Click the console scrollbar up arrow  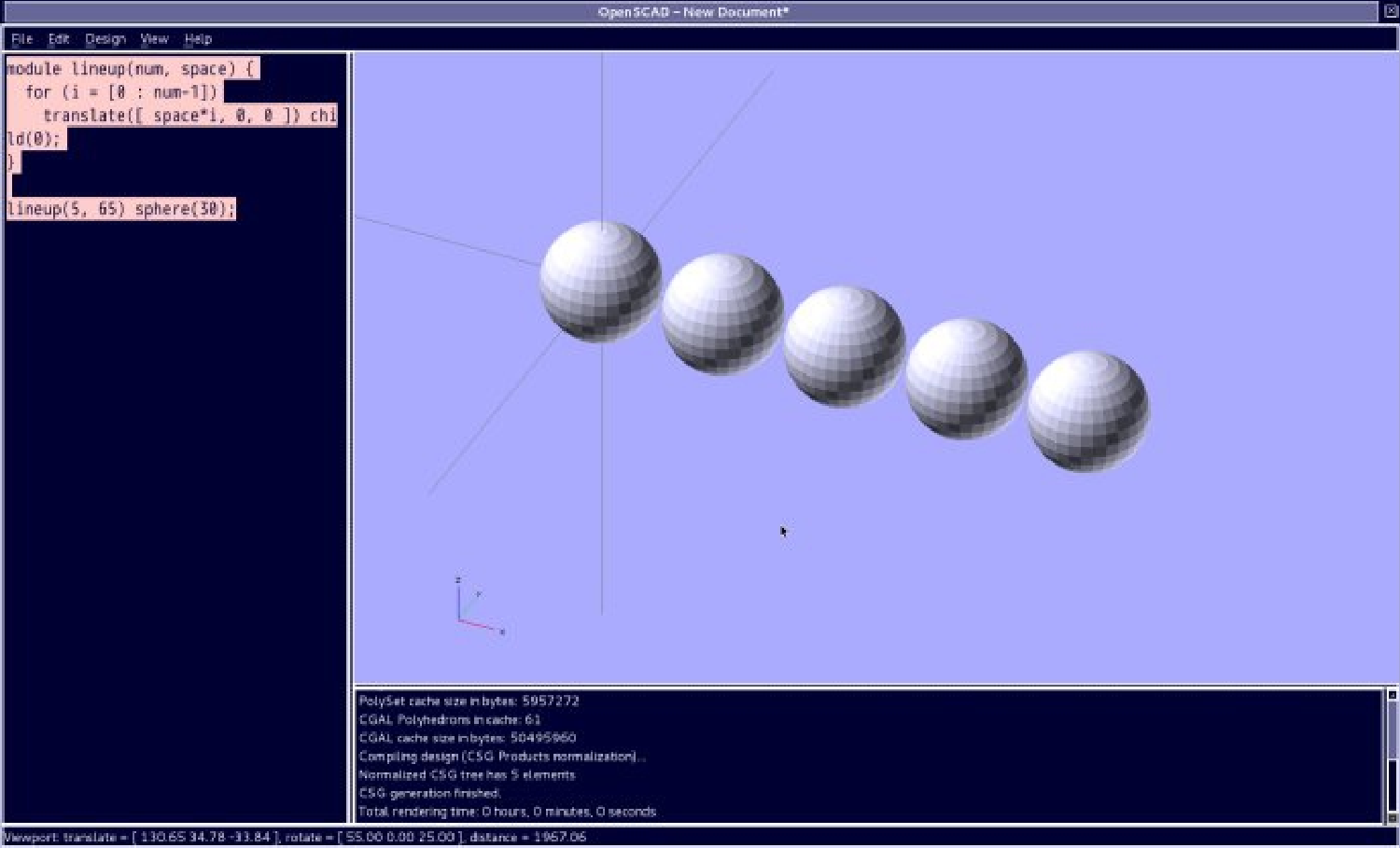coord(1392,695)
